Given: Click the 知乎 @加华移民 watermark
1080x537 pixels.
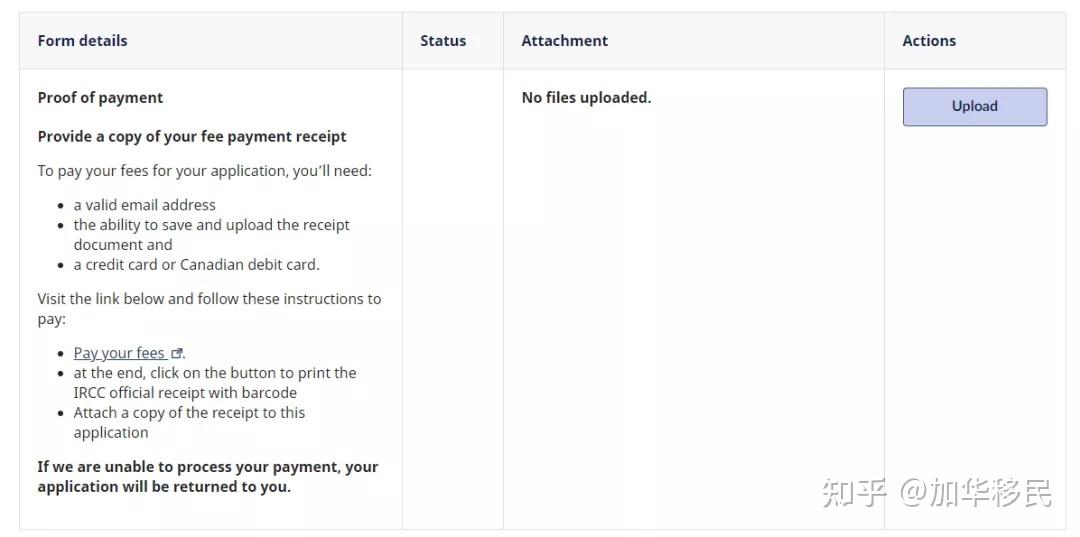Looking at the screenshot, I should pos(936,492).
